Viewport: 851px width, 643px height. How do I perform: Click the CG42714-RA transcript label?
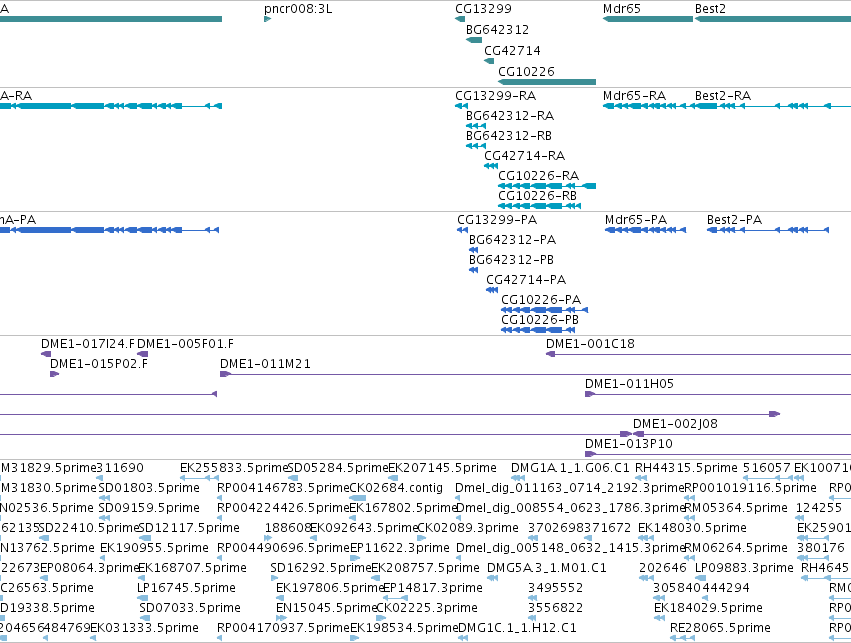pyautogui.click(x=524, y=156)
